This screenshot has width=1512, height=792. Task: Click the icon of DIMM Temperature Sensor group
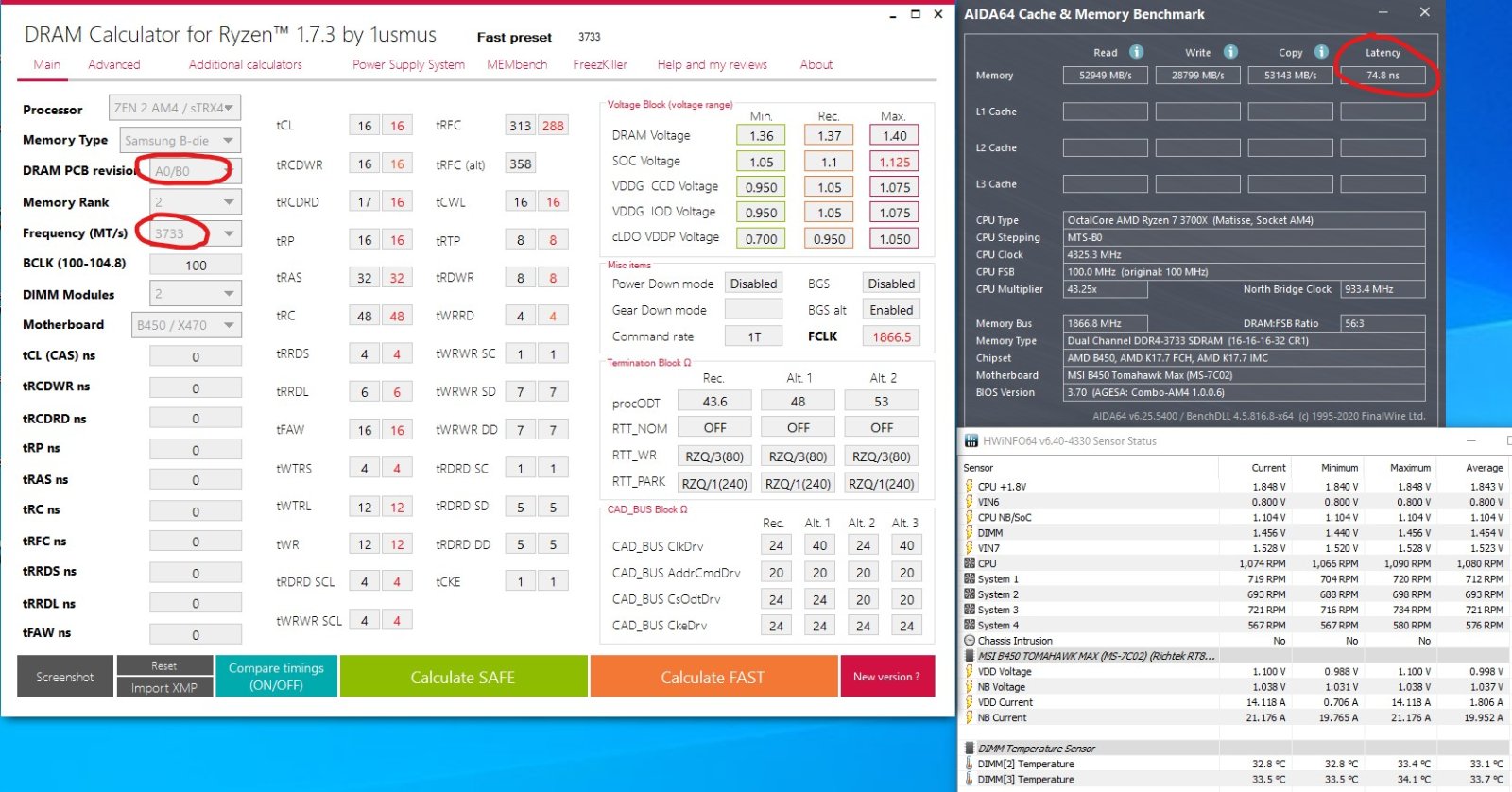coord(969,749)
